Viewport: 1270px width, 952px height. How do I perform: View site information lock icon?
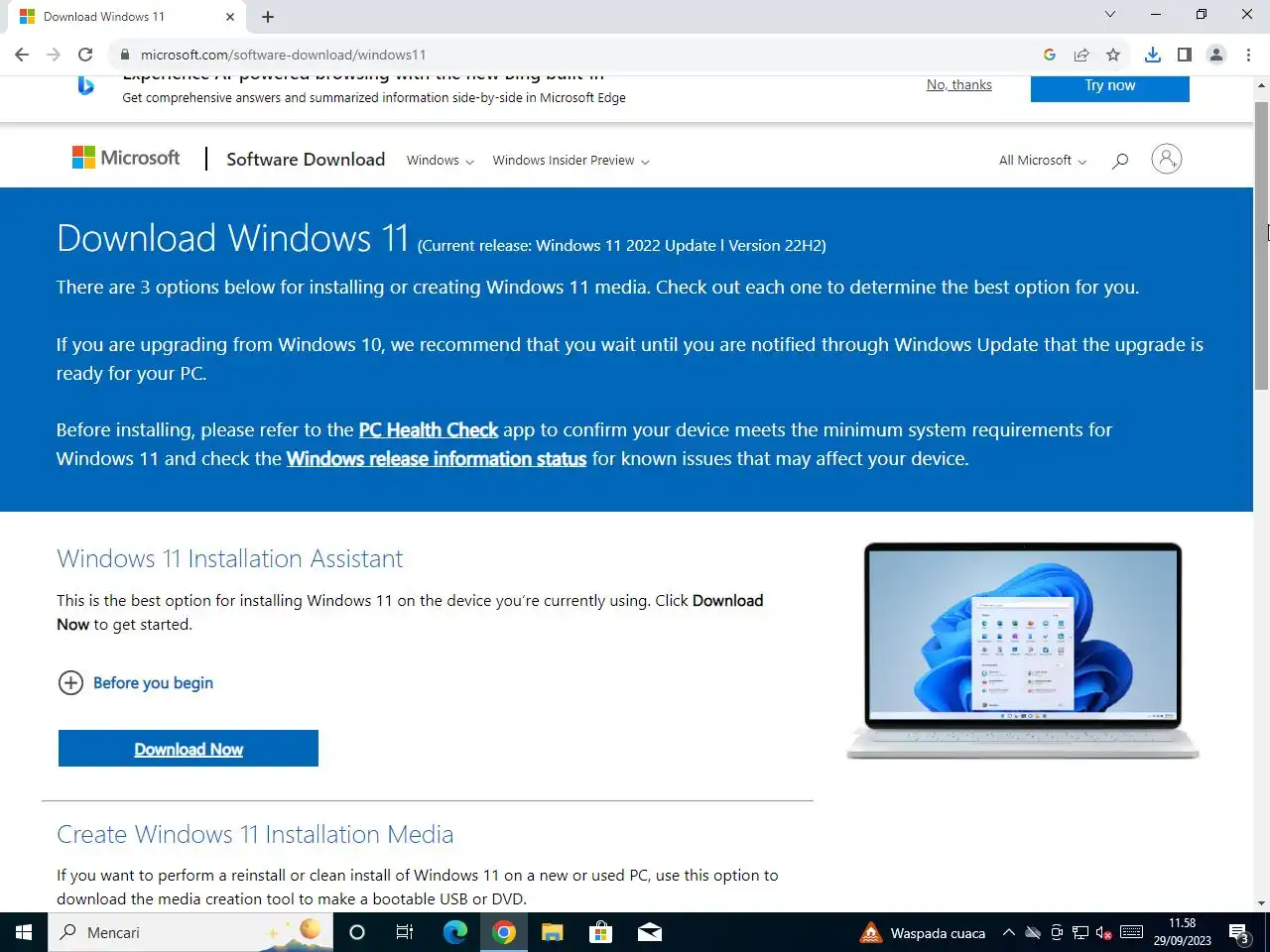[124, 55]
